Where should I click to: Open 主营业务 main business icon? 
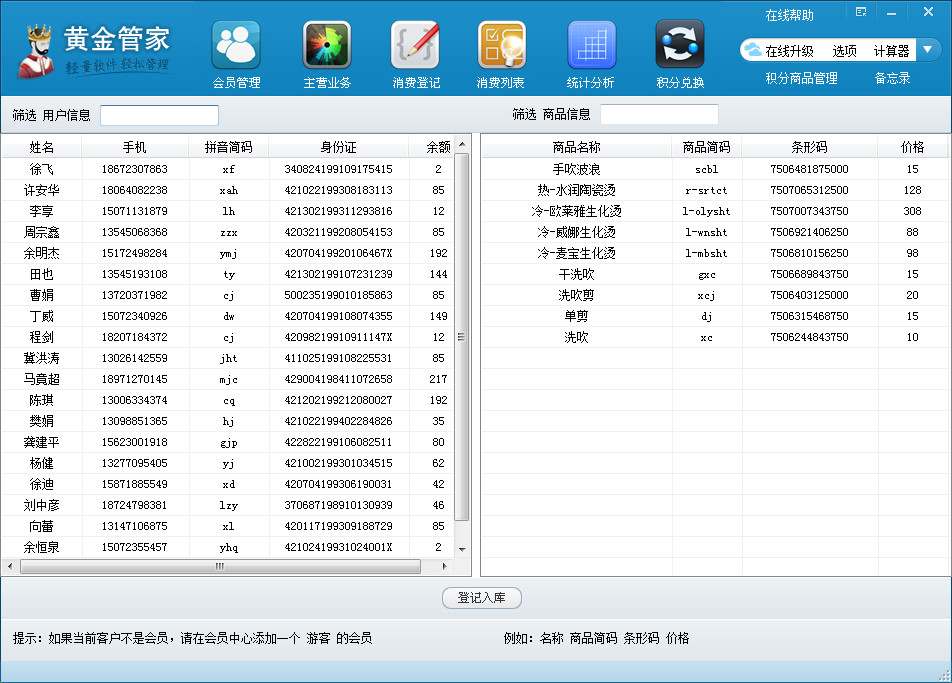click(x=327, y=46)
